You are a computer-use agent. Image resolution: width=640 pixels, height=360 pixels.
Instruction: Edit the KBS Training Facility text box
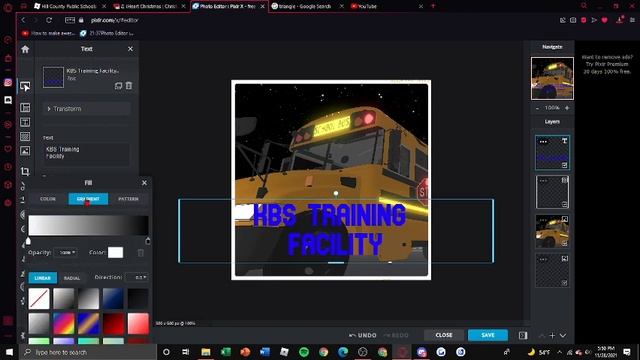pos(86,154)
